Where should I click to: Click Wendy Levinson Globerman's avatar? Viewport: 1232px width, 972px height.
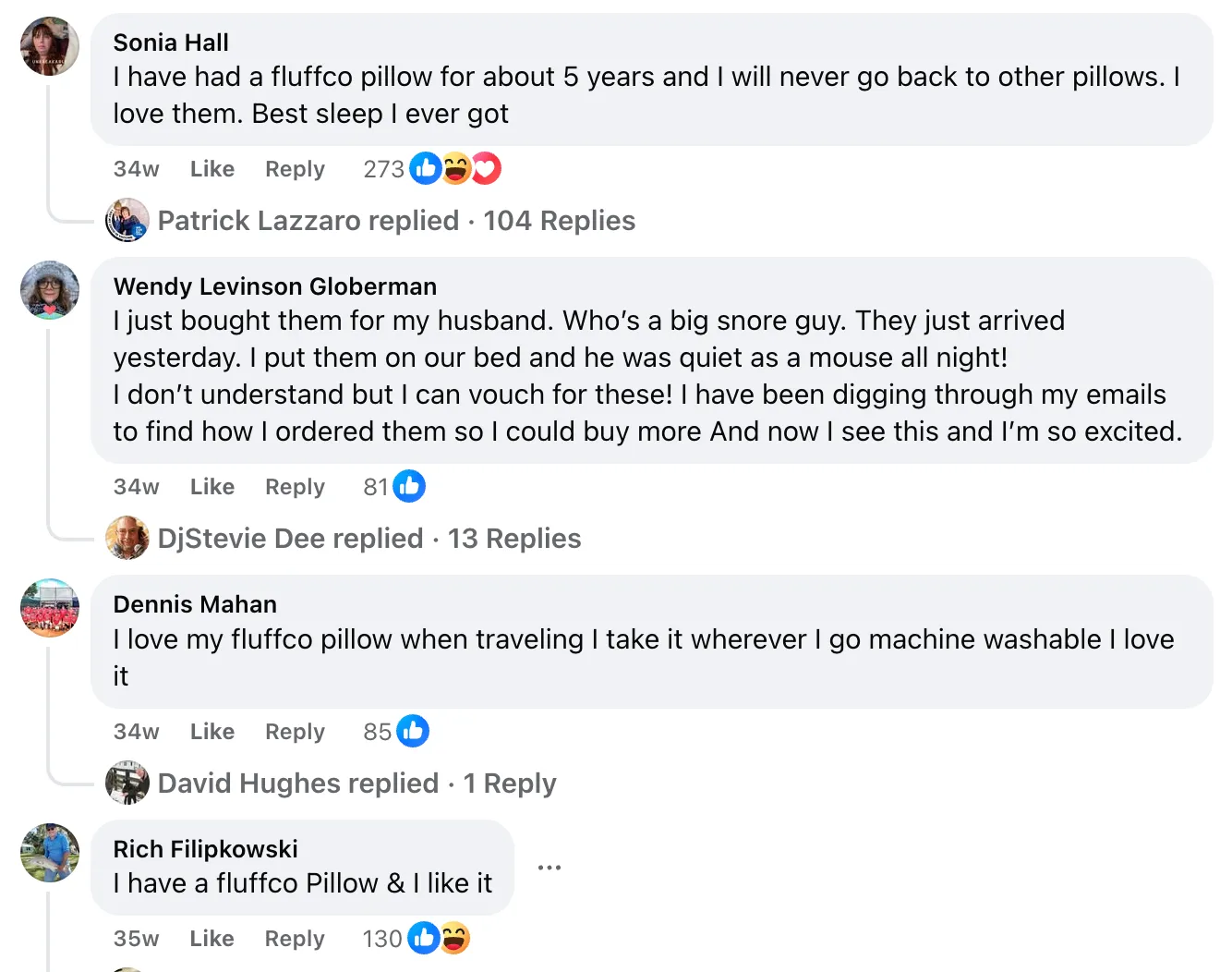[50, 290]
